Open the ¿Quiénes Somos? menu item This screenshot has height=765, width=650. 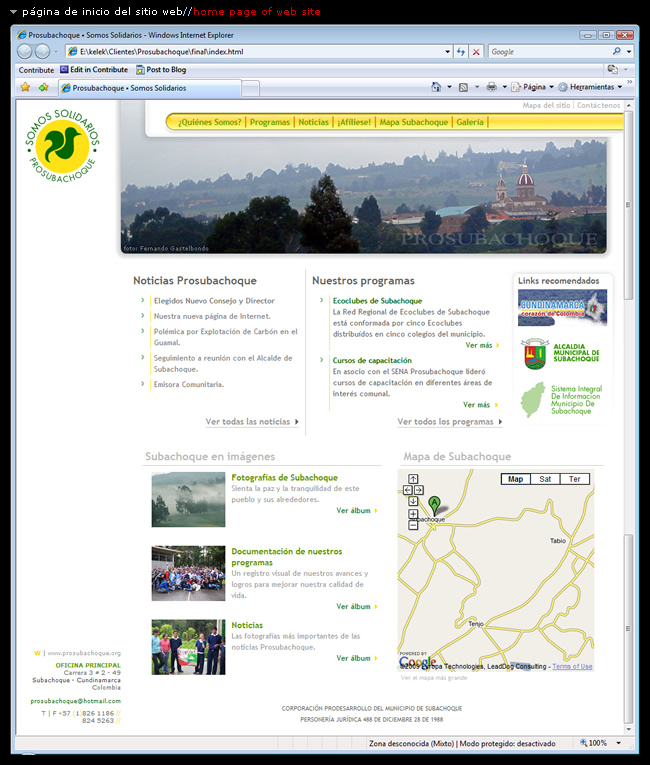tap(209, 122)
